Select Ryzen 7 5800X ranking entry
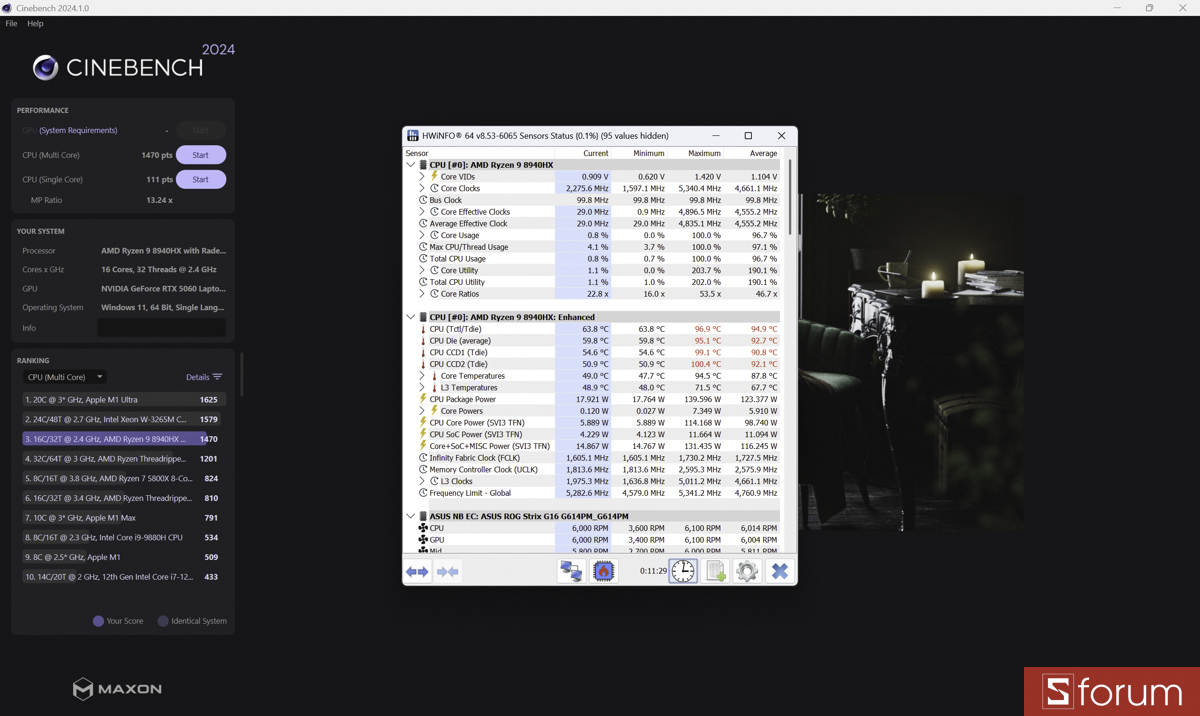 (x=121, y=478)
